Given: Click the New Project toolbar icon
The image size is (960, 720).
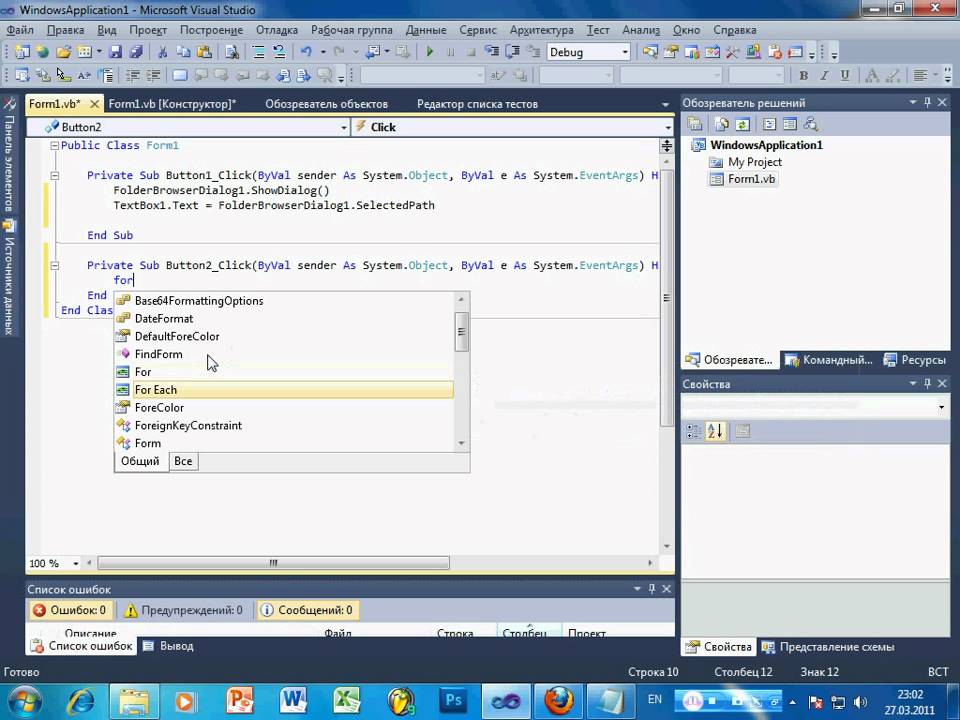Looking at the screenshot, I should pyautogui.click(x=21, y=52).
